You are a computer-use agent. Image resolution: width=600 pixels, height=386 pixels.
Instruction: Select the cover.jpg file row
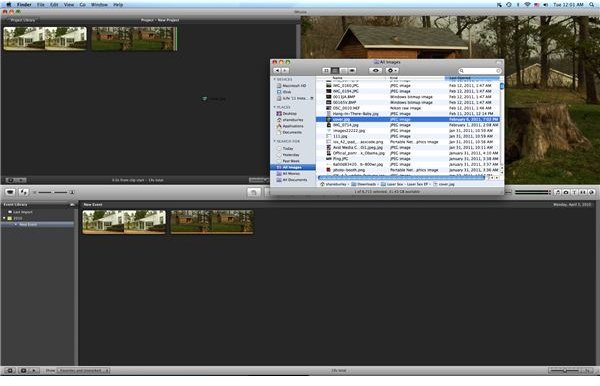coord(408,119)
